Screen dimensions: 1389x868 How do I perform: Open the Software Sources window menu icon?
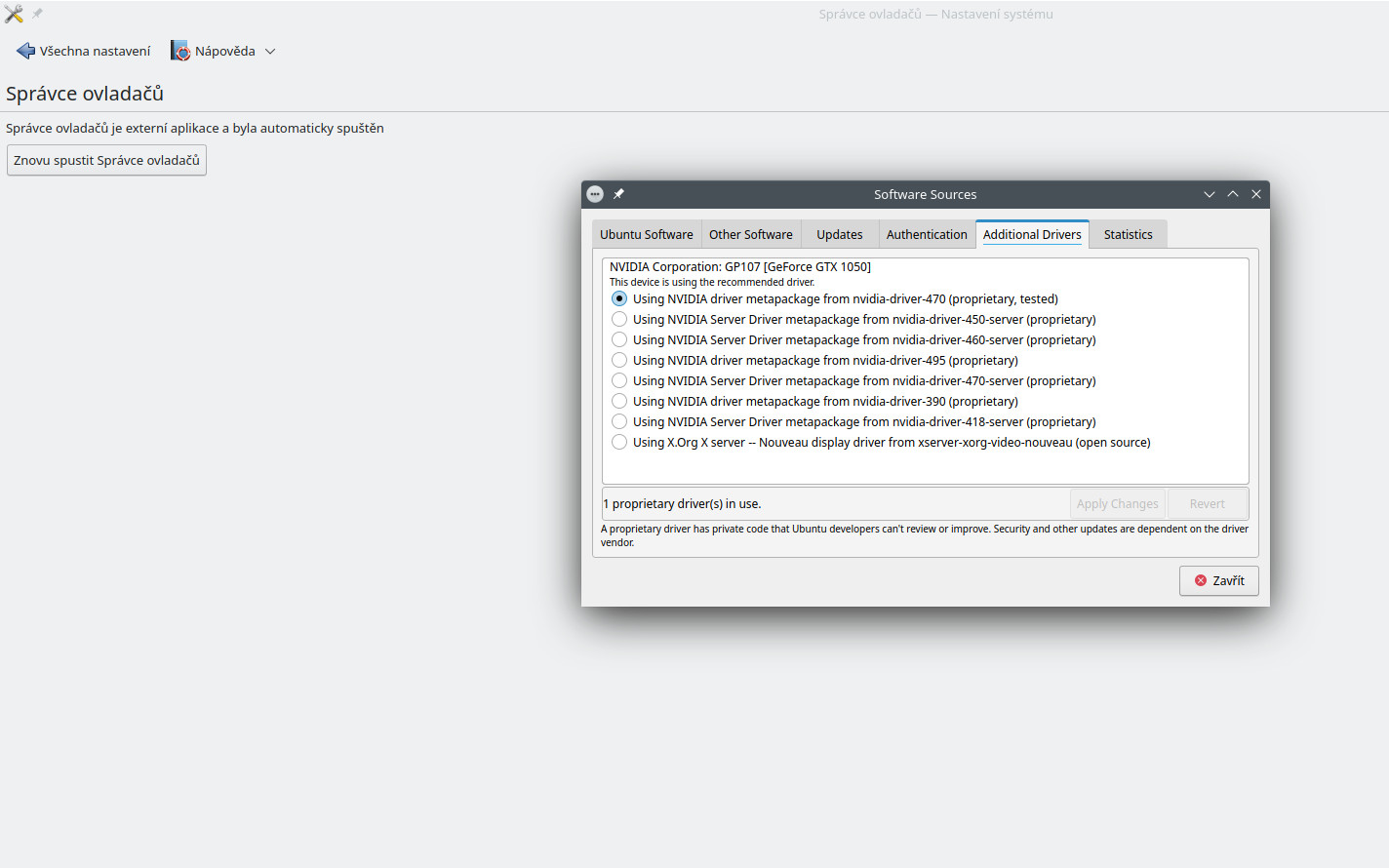pos(595,194)
